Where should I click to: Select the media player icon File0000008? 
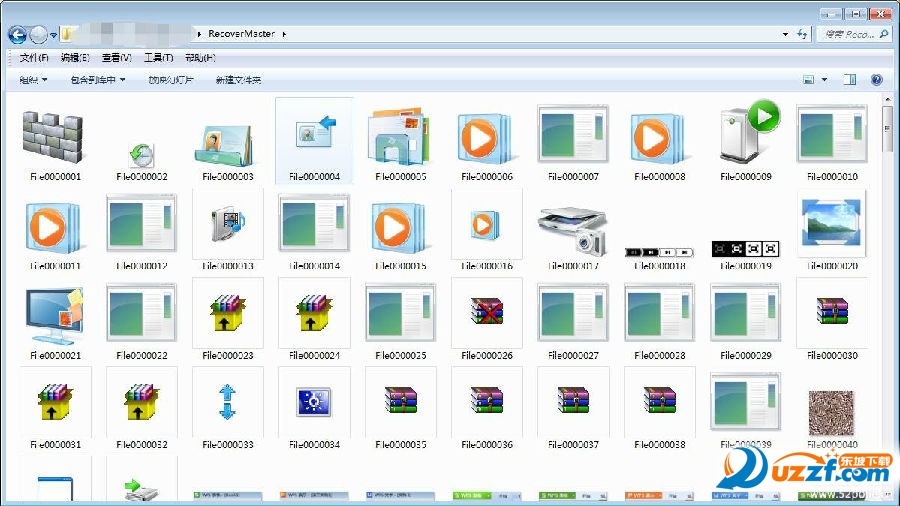(657, 138)
